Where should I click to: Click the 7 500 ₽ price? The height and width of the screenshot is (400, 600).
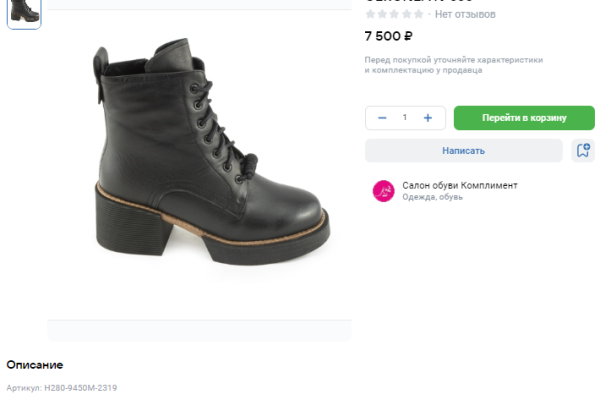point(389,37)
